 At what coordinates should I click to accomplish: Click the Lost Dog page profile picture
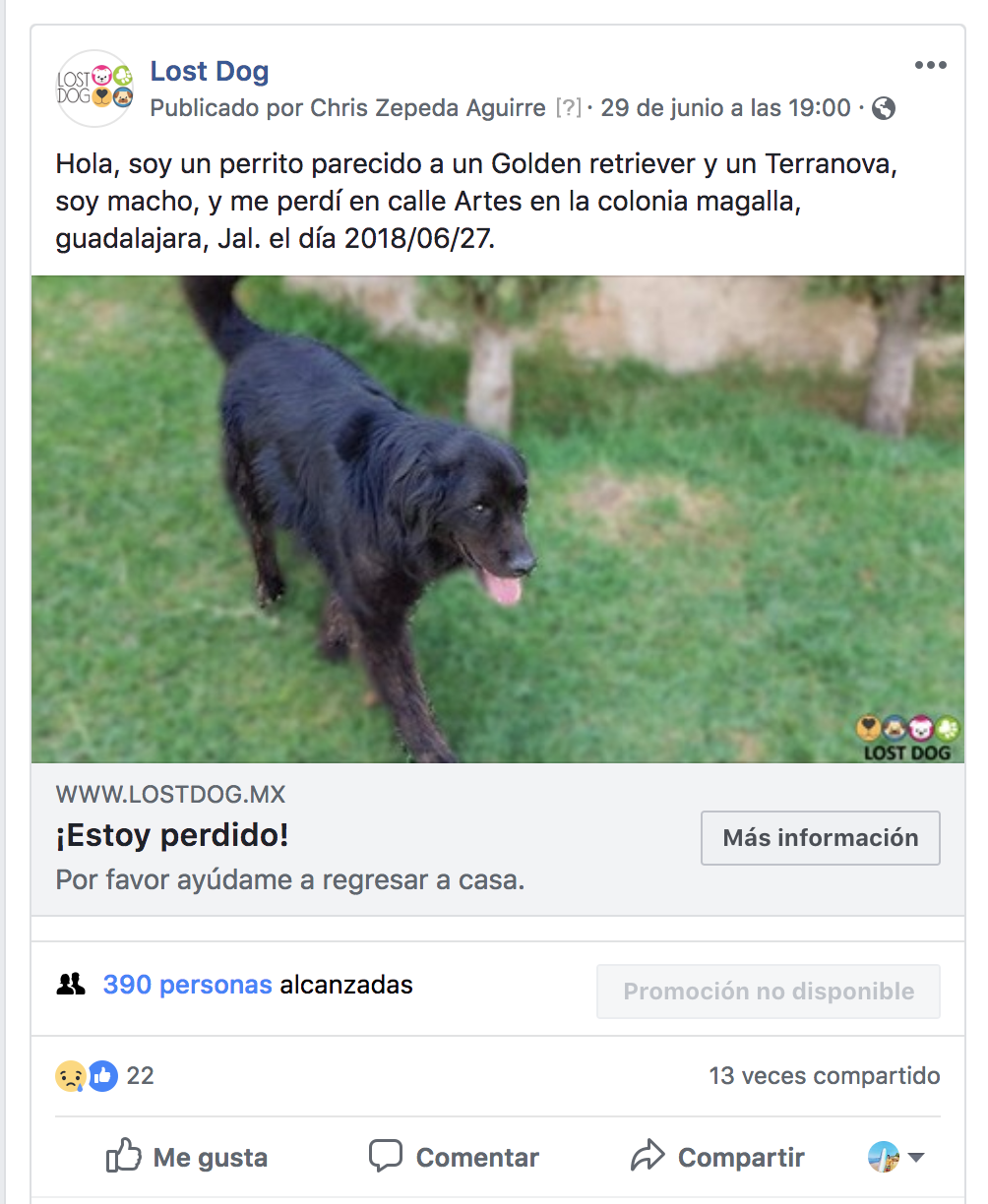click(94, 89)
